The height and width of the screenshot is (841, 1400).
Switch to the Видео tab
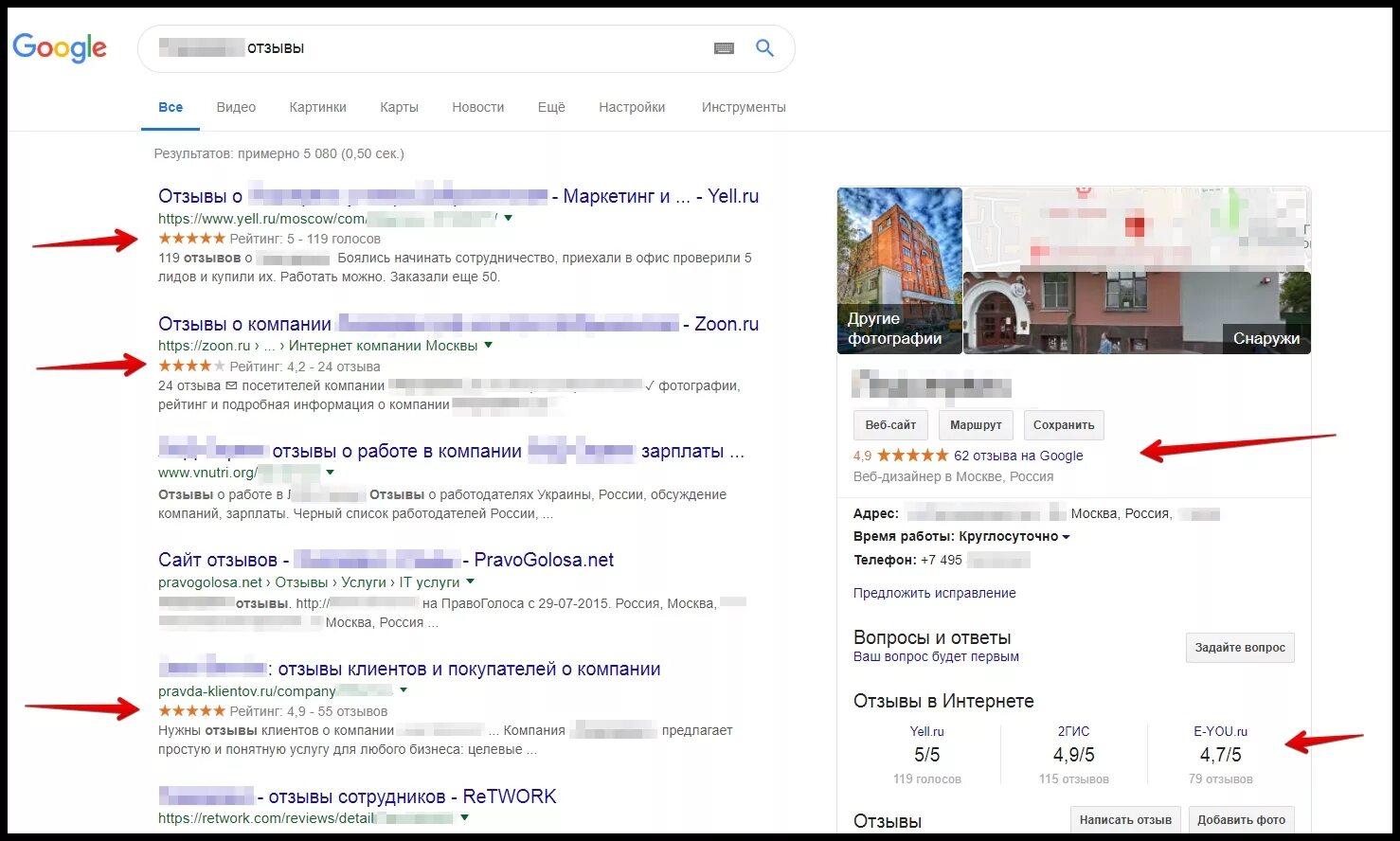[236, 107]
